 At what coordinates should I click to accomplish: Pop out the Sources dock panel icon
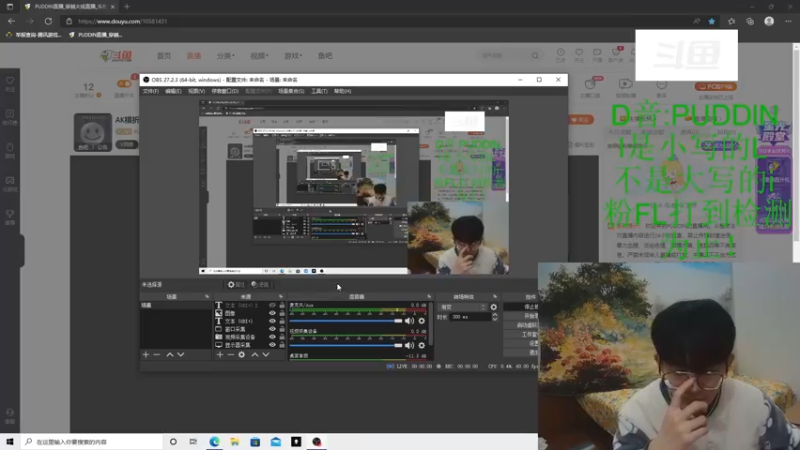[x=281, y=296]
